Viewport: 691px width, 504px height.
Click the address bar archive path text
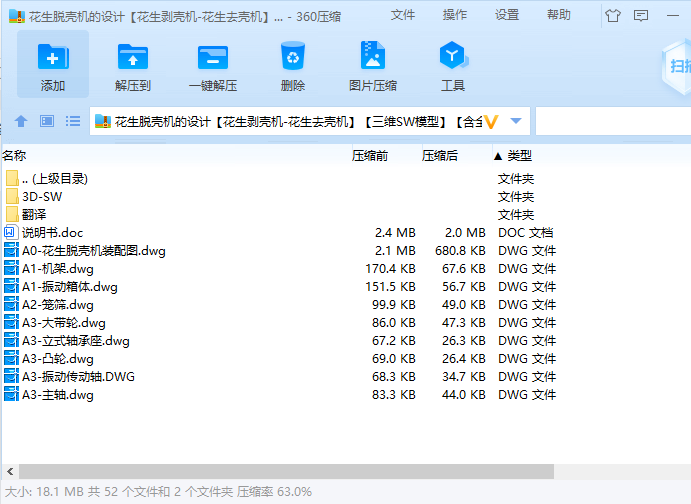[299, 122]
